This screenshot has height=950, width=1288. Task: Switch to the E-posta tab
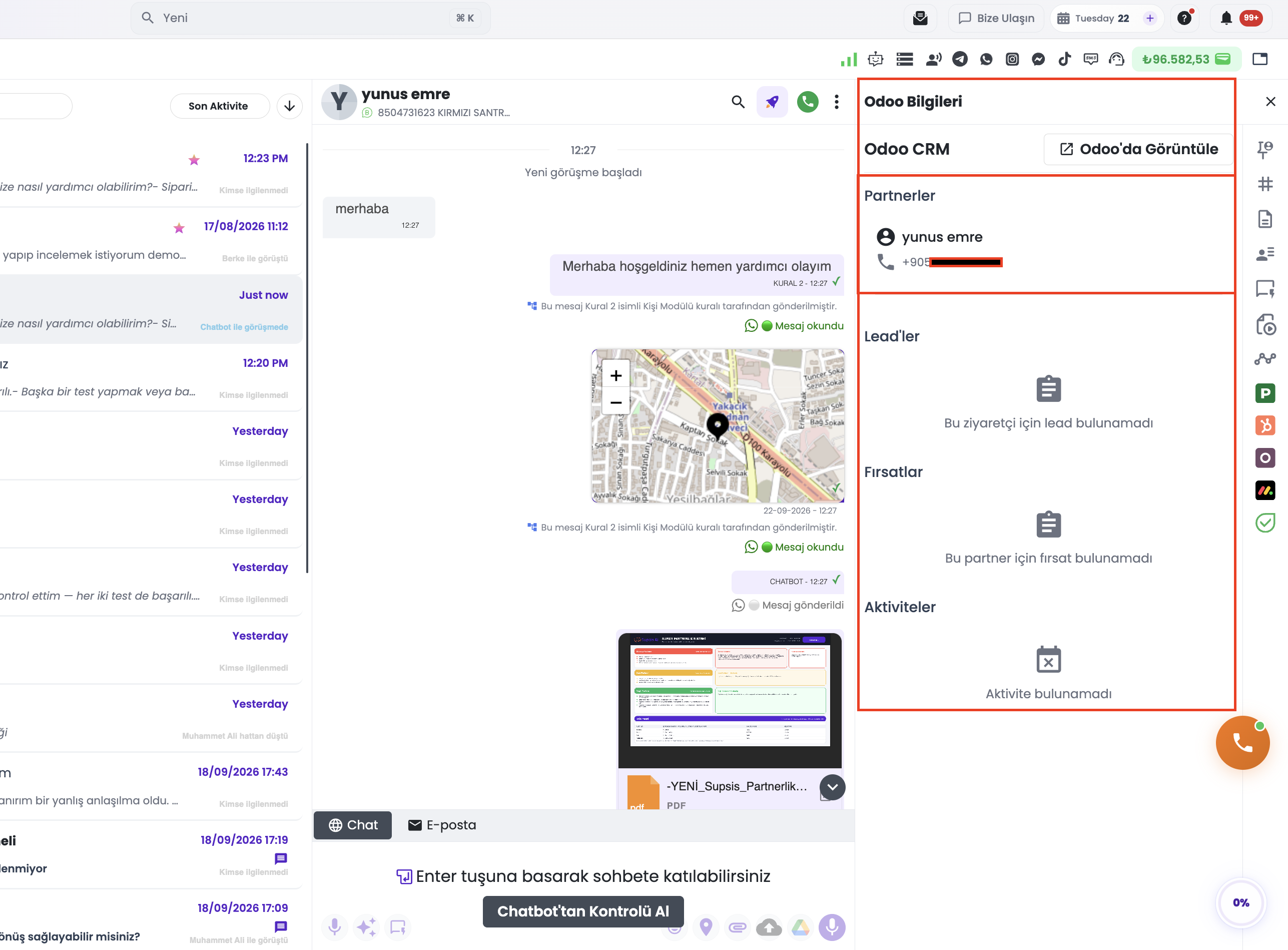[x=442, y=825]
